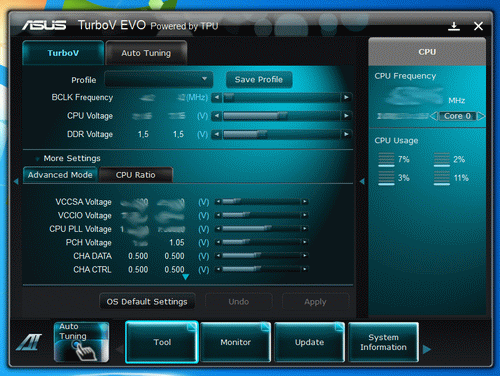
Task: Close the TurboV EVO window
Action: pyautogui.click(x=478, y=26)
